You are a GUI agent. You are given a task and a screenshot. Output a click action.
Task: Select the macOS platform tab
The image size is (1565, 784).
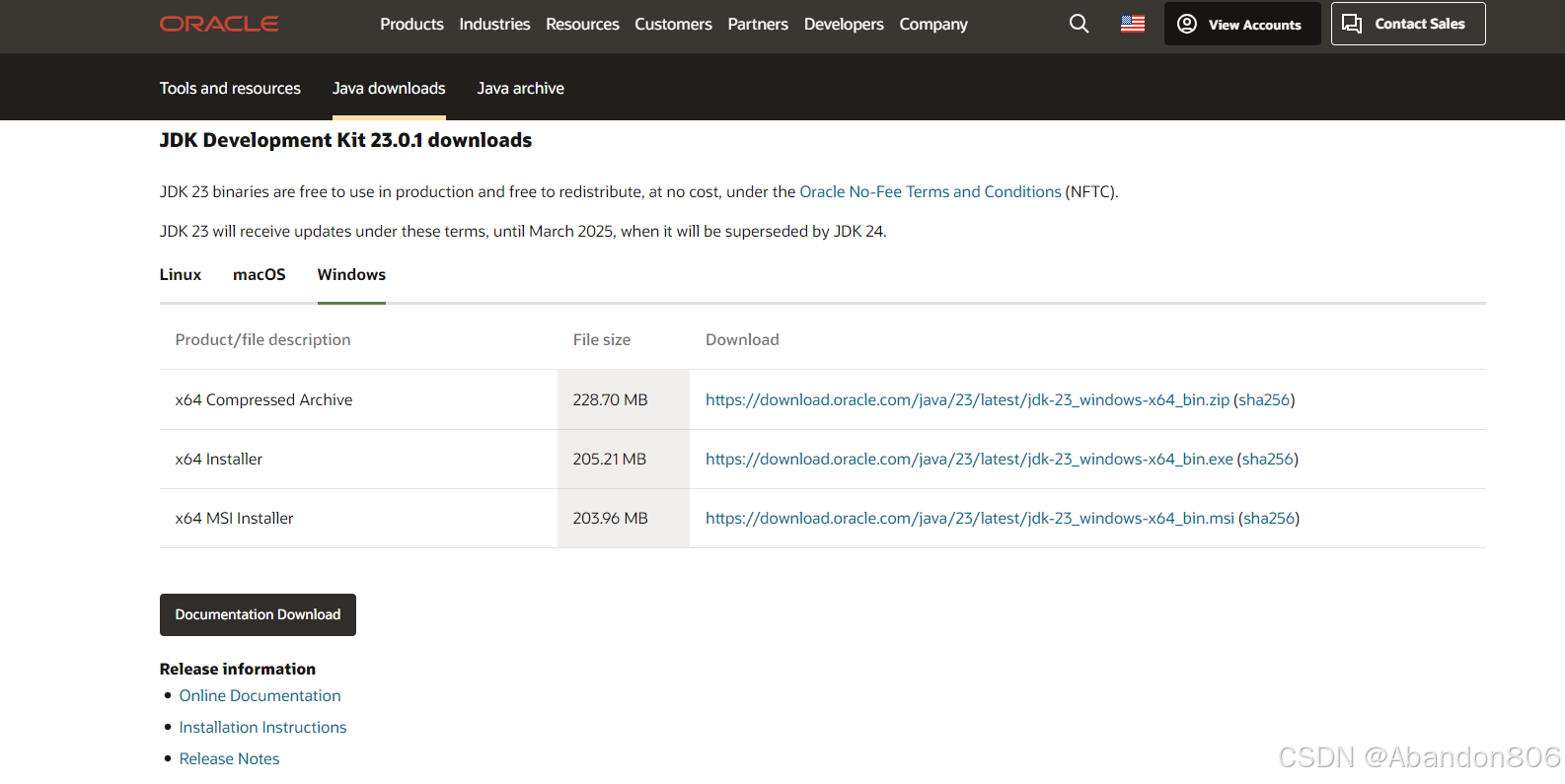pyautogui.click(x=260, y=274)
